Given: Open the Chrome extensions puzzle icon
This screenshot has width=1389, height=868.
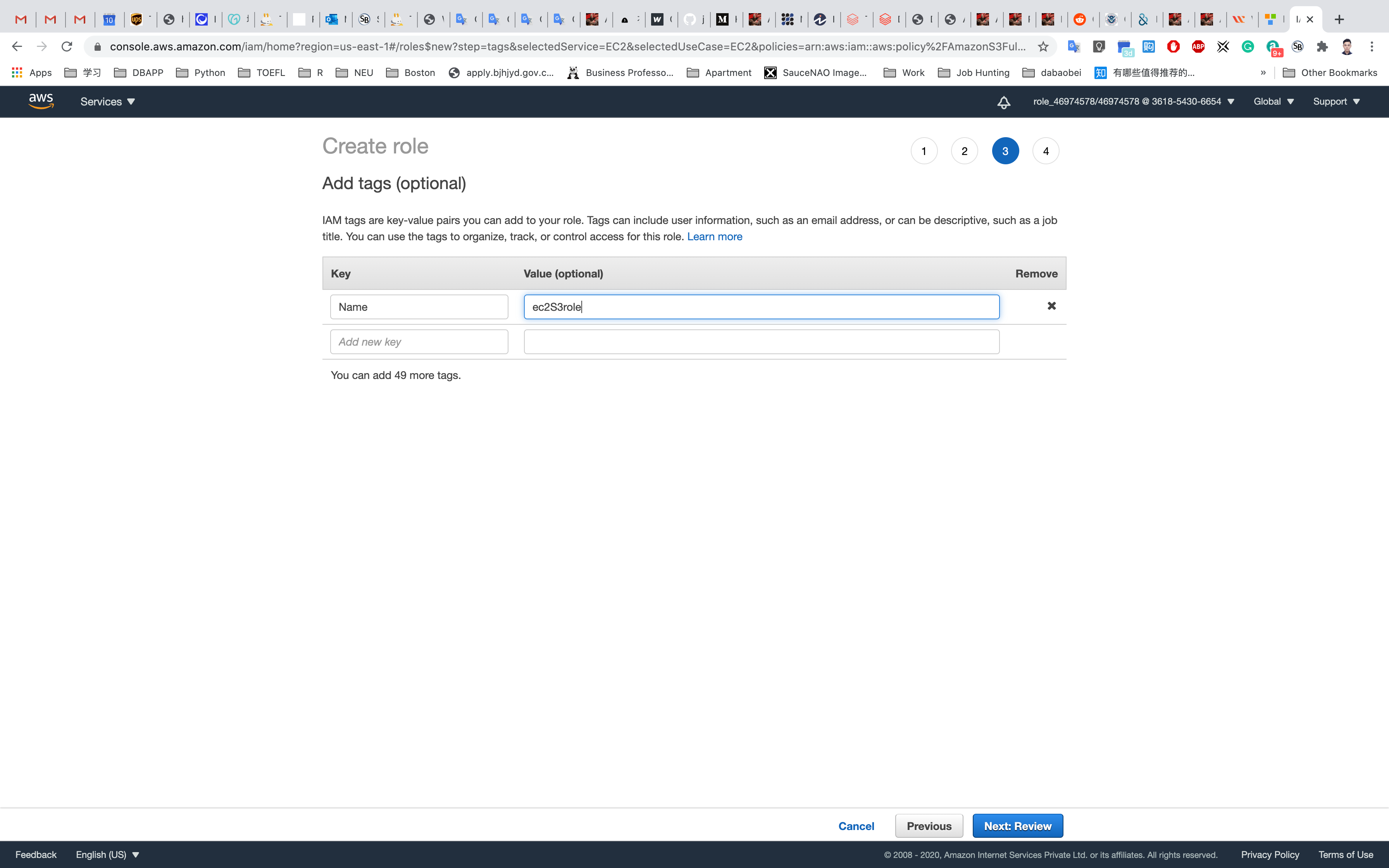Looking at the screenshot, I should 1322,46.
